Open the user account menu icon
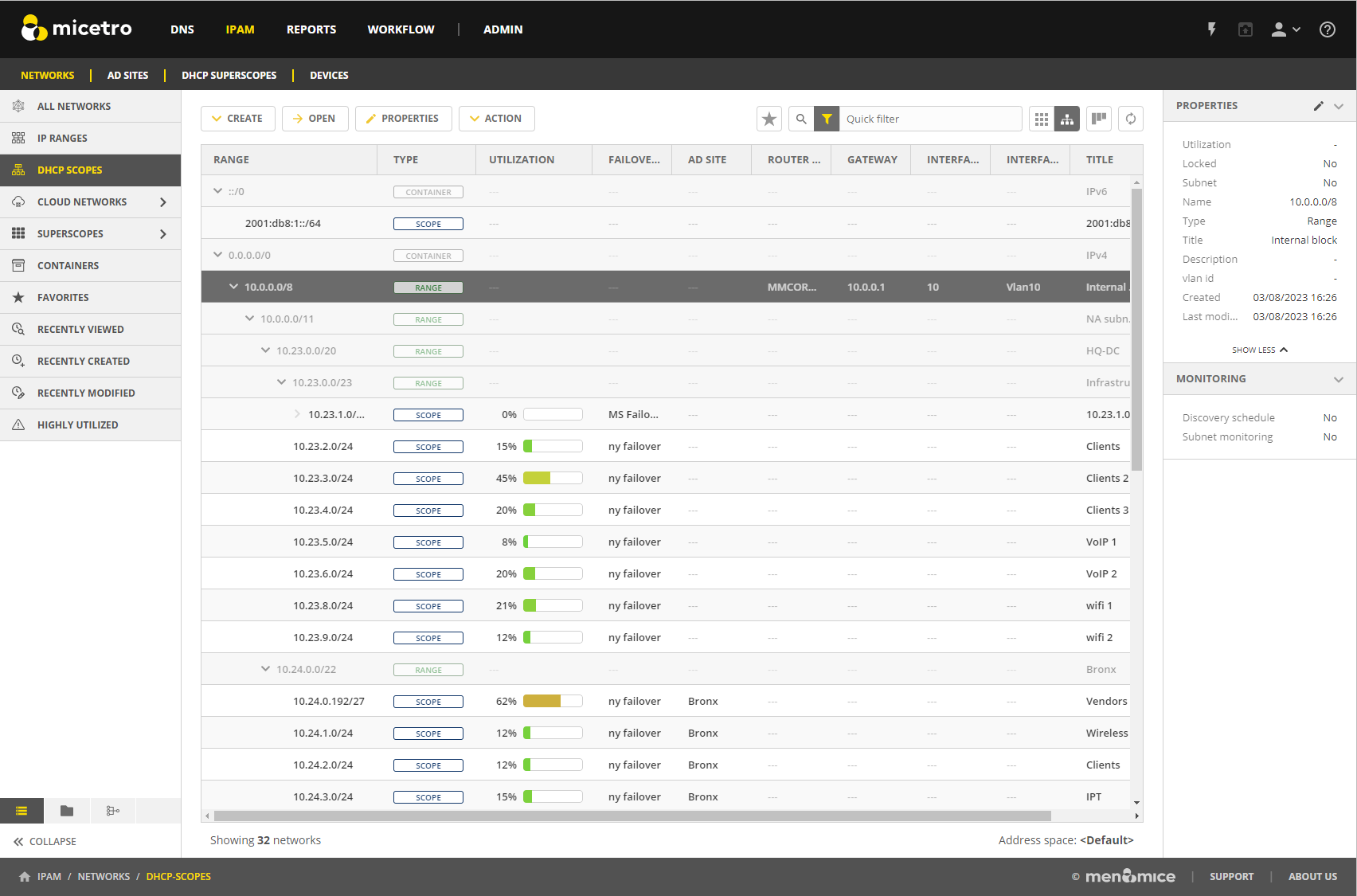The width and height of the screenshot is (1357, 896). (1285, 29)
